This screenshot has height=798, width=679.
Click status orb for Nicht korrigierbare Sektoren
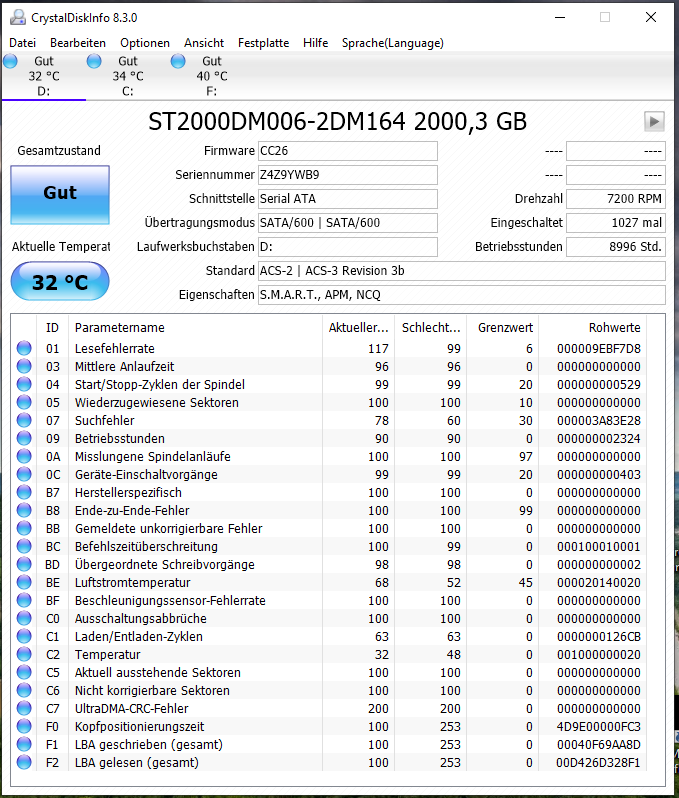24,690
